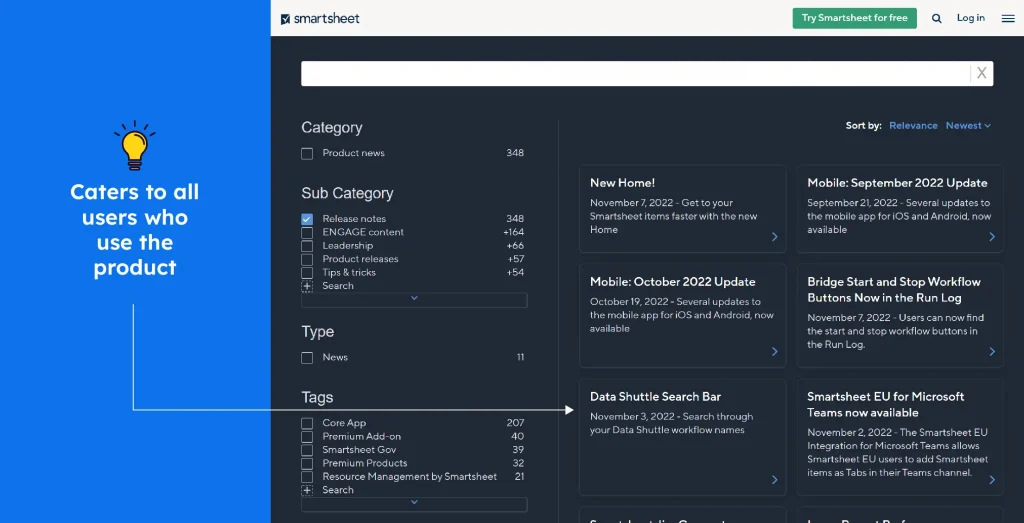The image size is (1024, 523).
Task: Click the Log in link
Action: point(970,18)
